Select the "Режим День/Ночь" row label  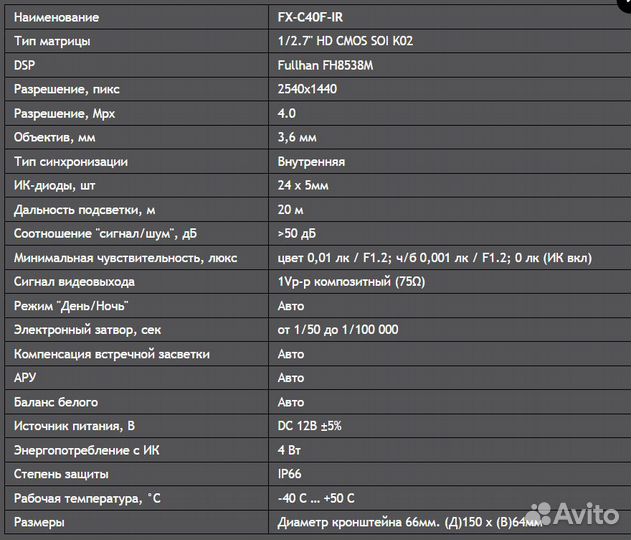tap(71, 306)
